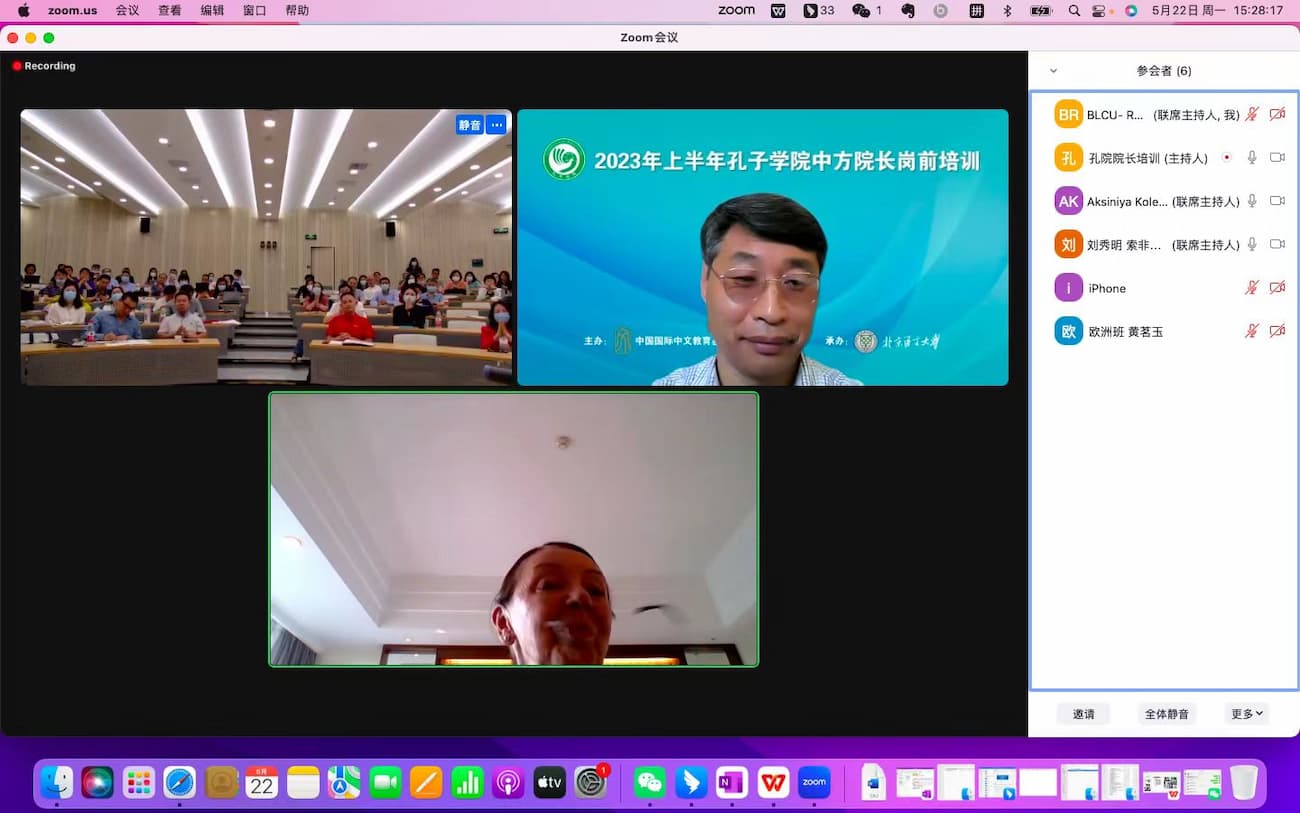The width and height of the screenshot is (1300, 813).
Task: Open Control Center in the menu bar
Action: 1100,11
